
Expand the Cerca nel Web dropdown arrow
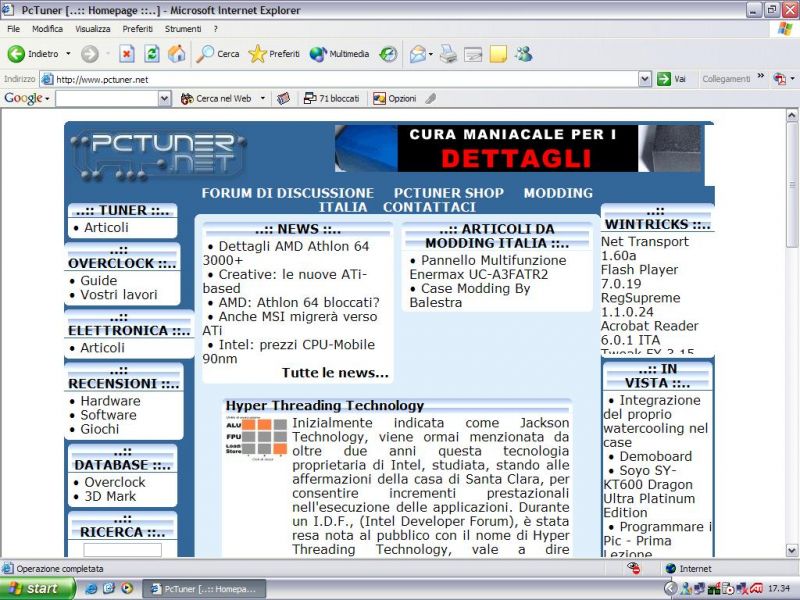[263, 98]
